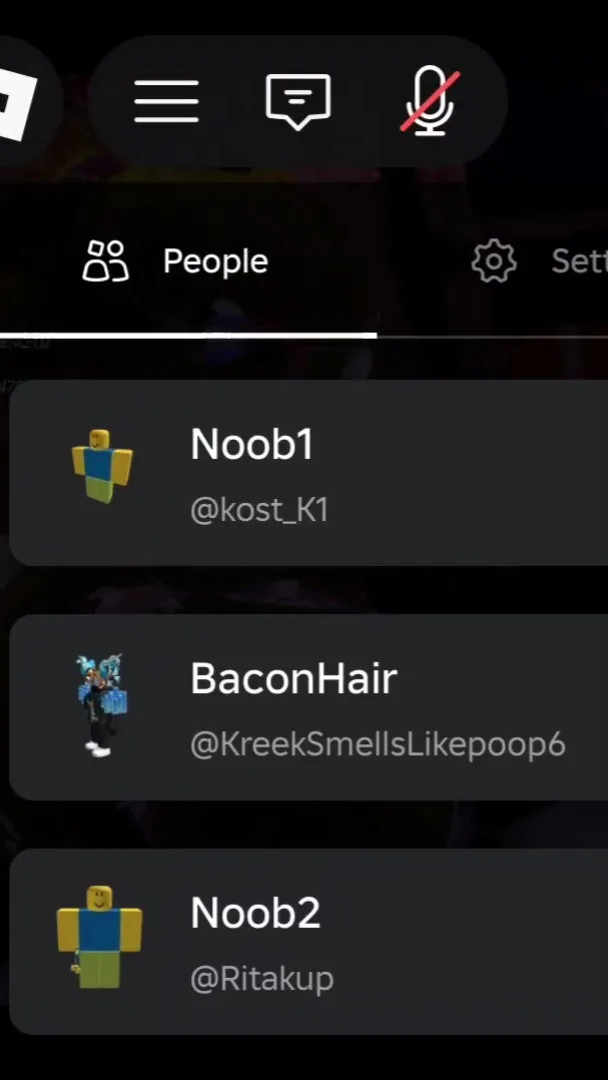Open the chat bubble icon
This screenshot has width=608, height=1080.
[x=298, y=101]
